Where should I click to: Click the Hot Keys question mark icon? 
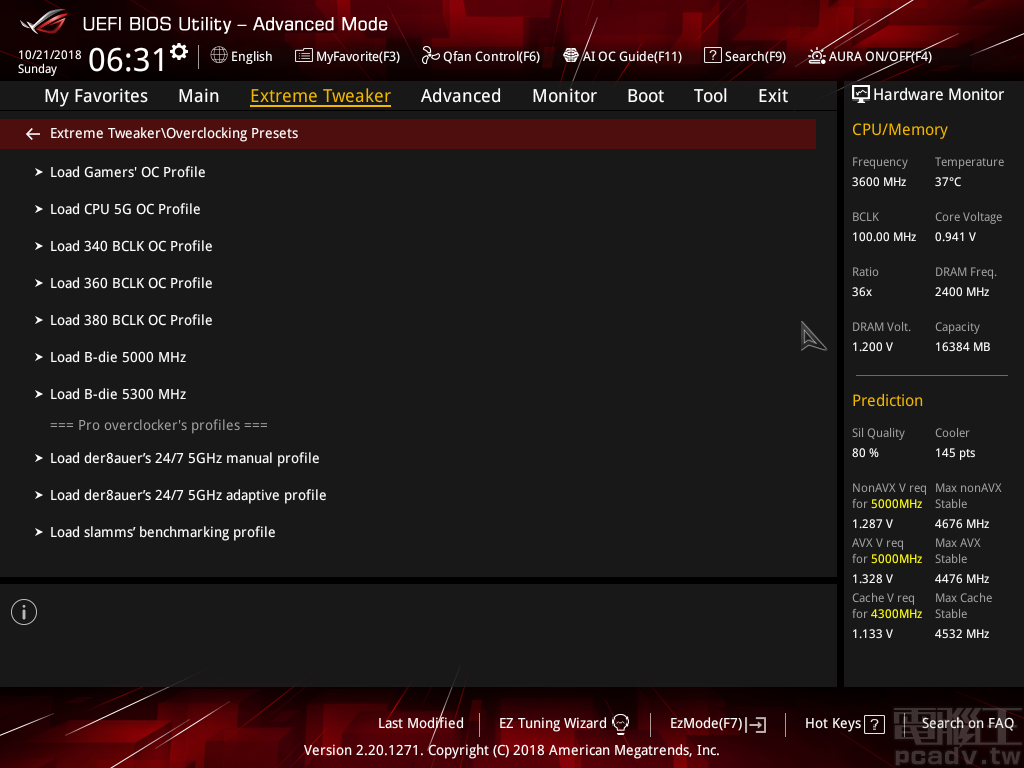pyautogui.click(x=874, y=724)
